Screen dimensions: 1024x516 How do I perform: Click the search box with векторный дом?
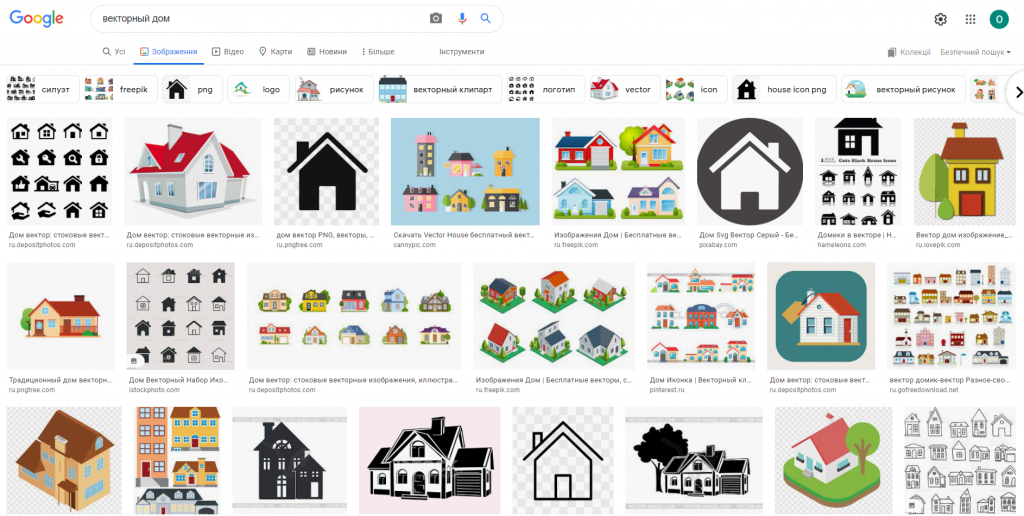coord(261,19)
